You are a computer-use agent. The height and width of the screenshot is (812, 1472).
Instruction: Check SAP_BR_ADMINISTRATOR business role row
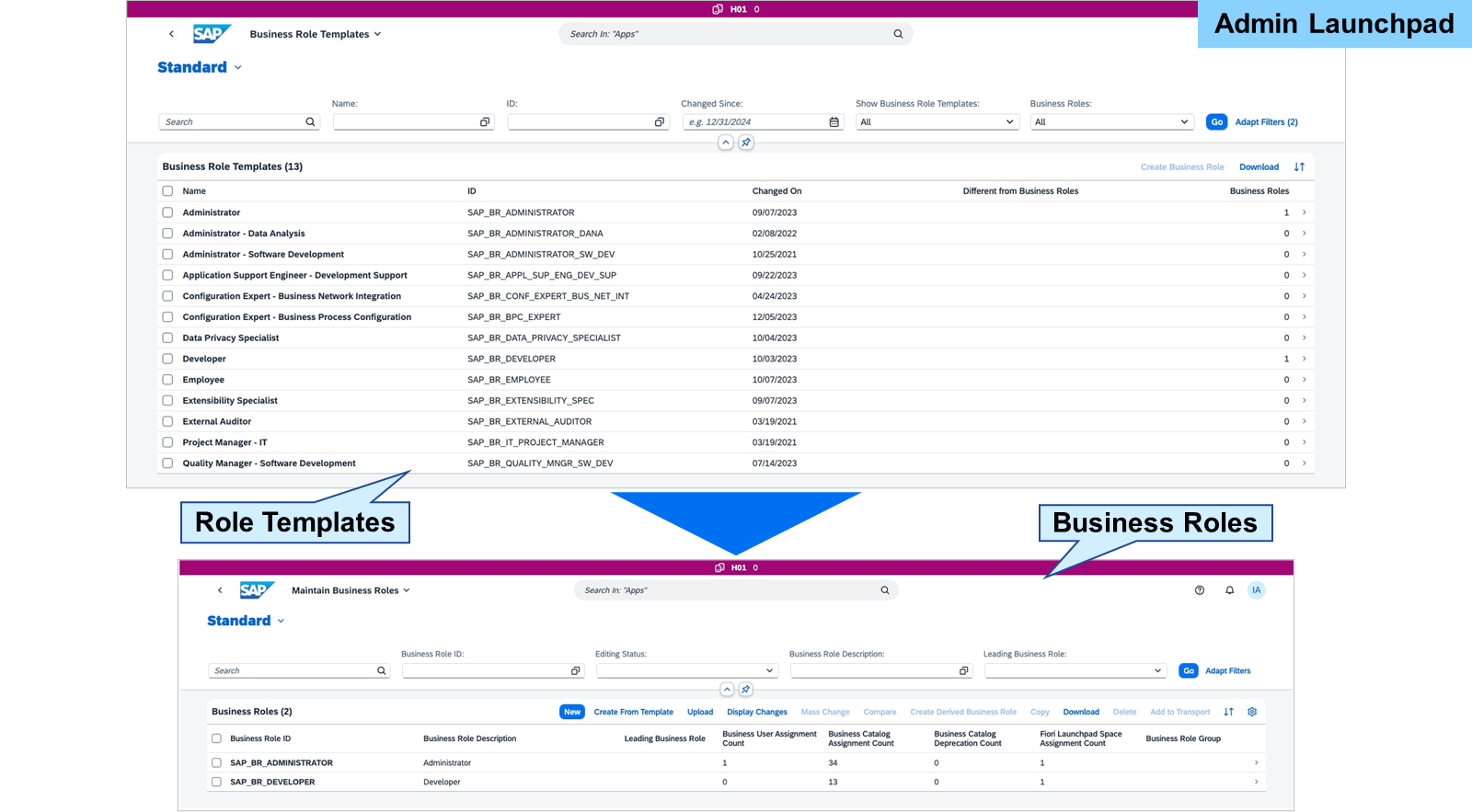point(216,763)
